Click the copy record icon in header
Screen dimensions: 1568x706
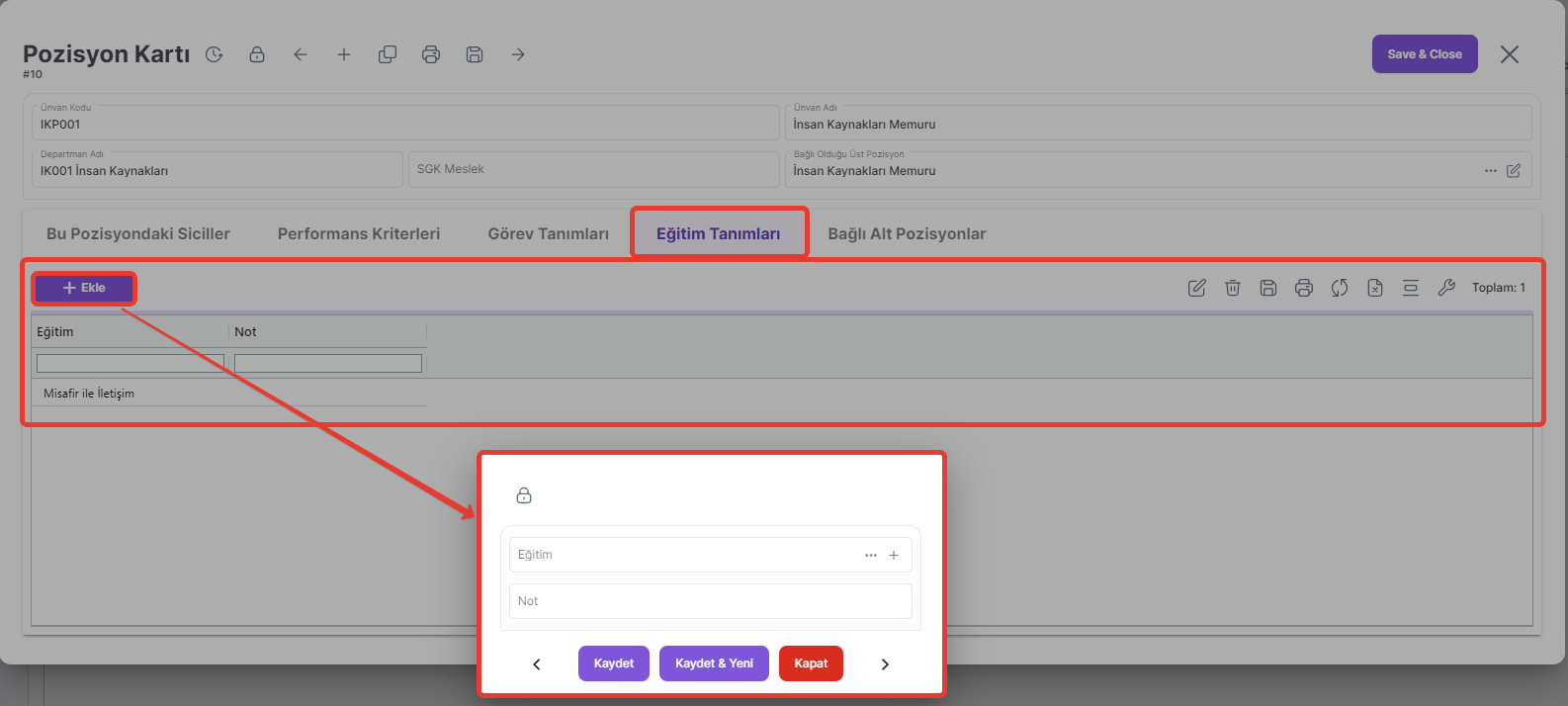click(388, 54)
